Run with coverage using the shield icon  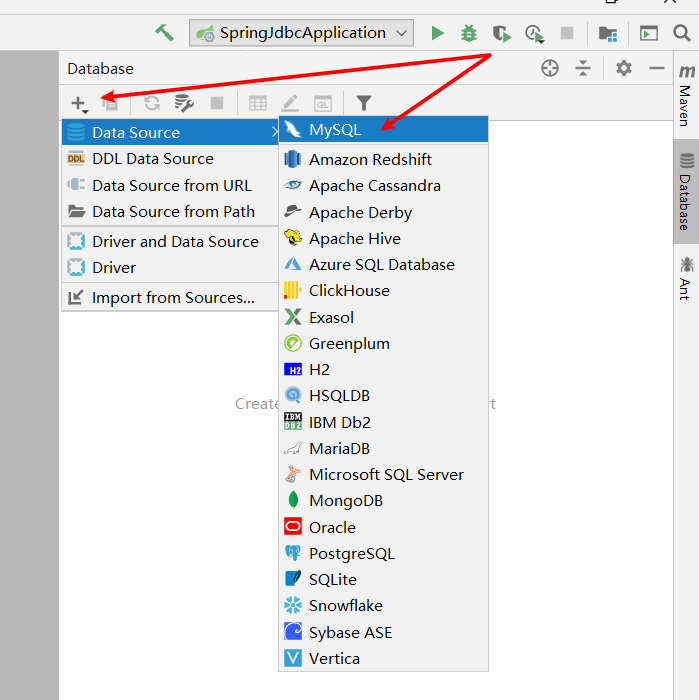(x=502, y=33)
